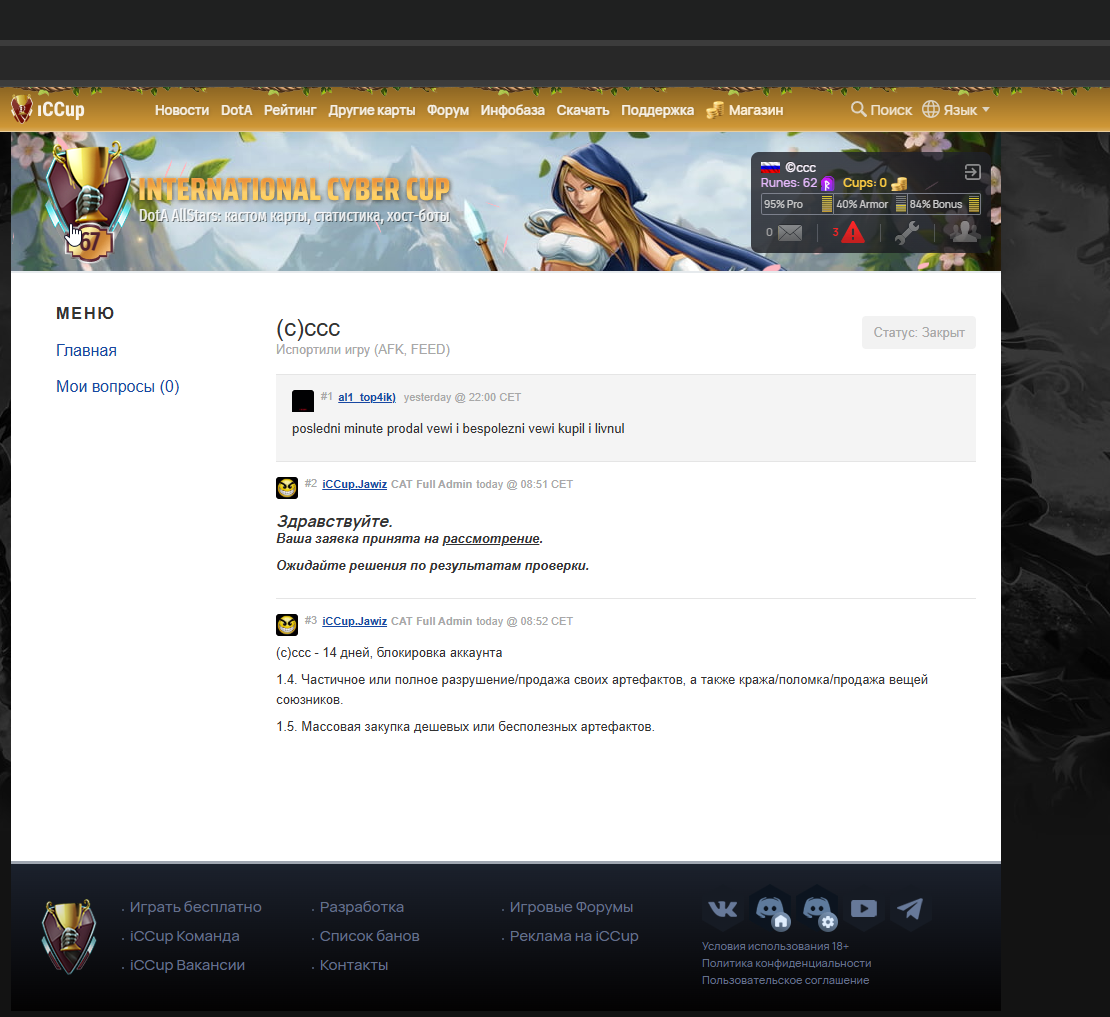
Task: Open the red warning triangle alerts
Action: (853, 232)
